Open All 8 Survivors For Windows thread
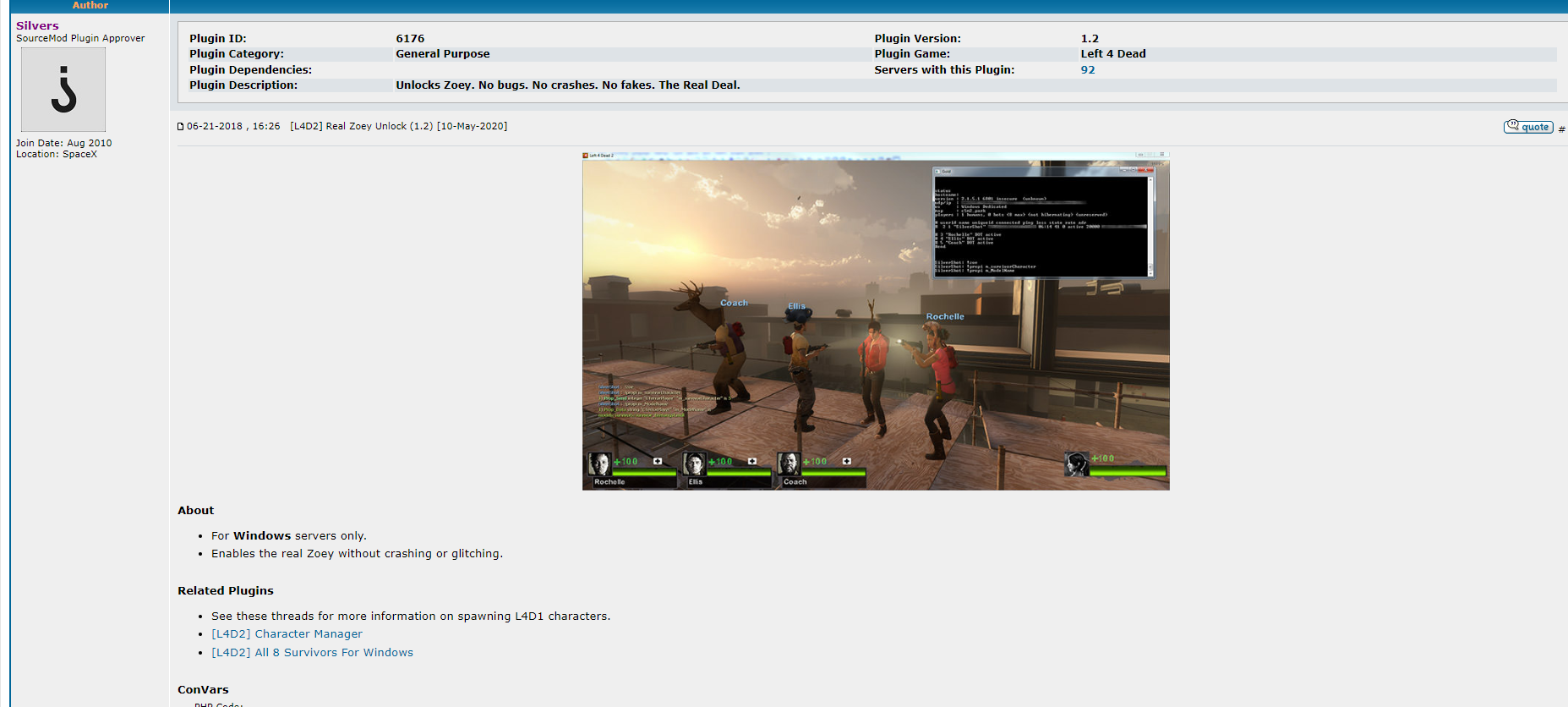Image resolution: width=1568 pixels, height=707 pixels. click(312, 653)
